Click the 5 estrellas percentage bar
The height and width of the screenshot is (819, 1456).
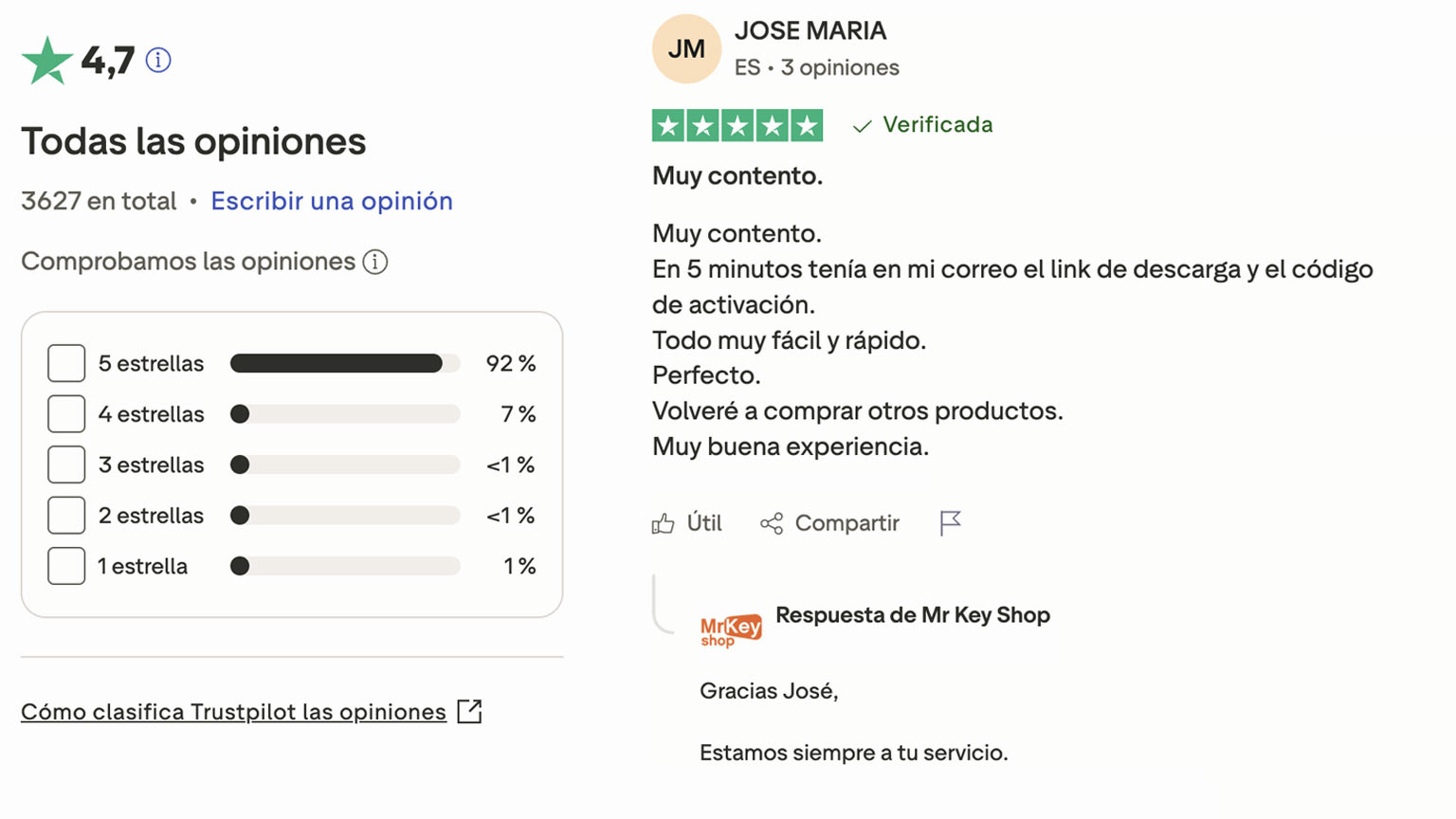(344, 362)
